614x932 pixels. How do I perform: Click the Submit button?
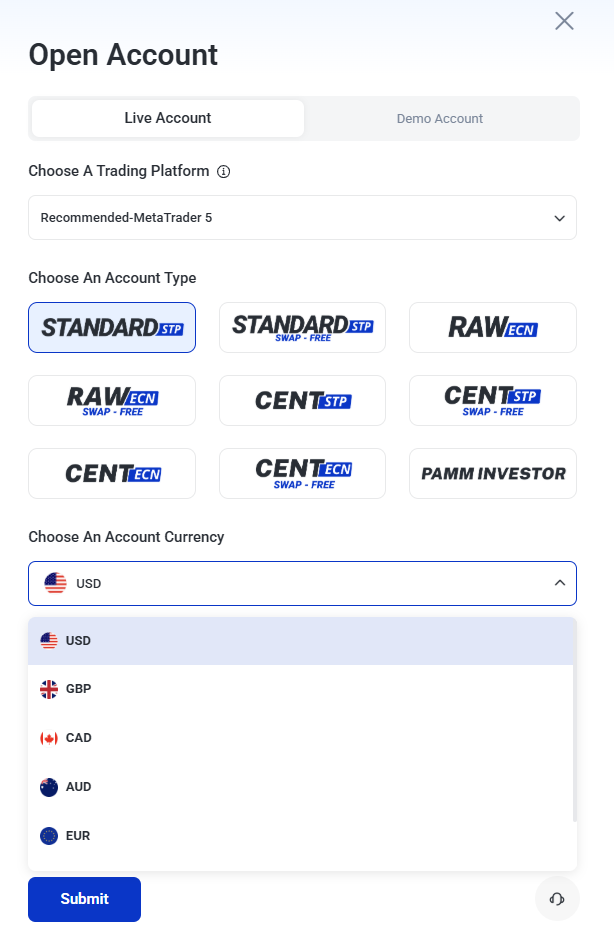point(84,899)
